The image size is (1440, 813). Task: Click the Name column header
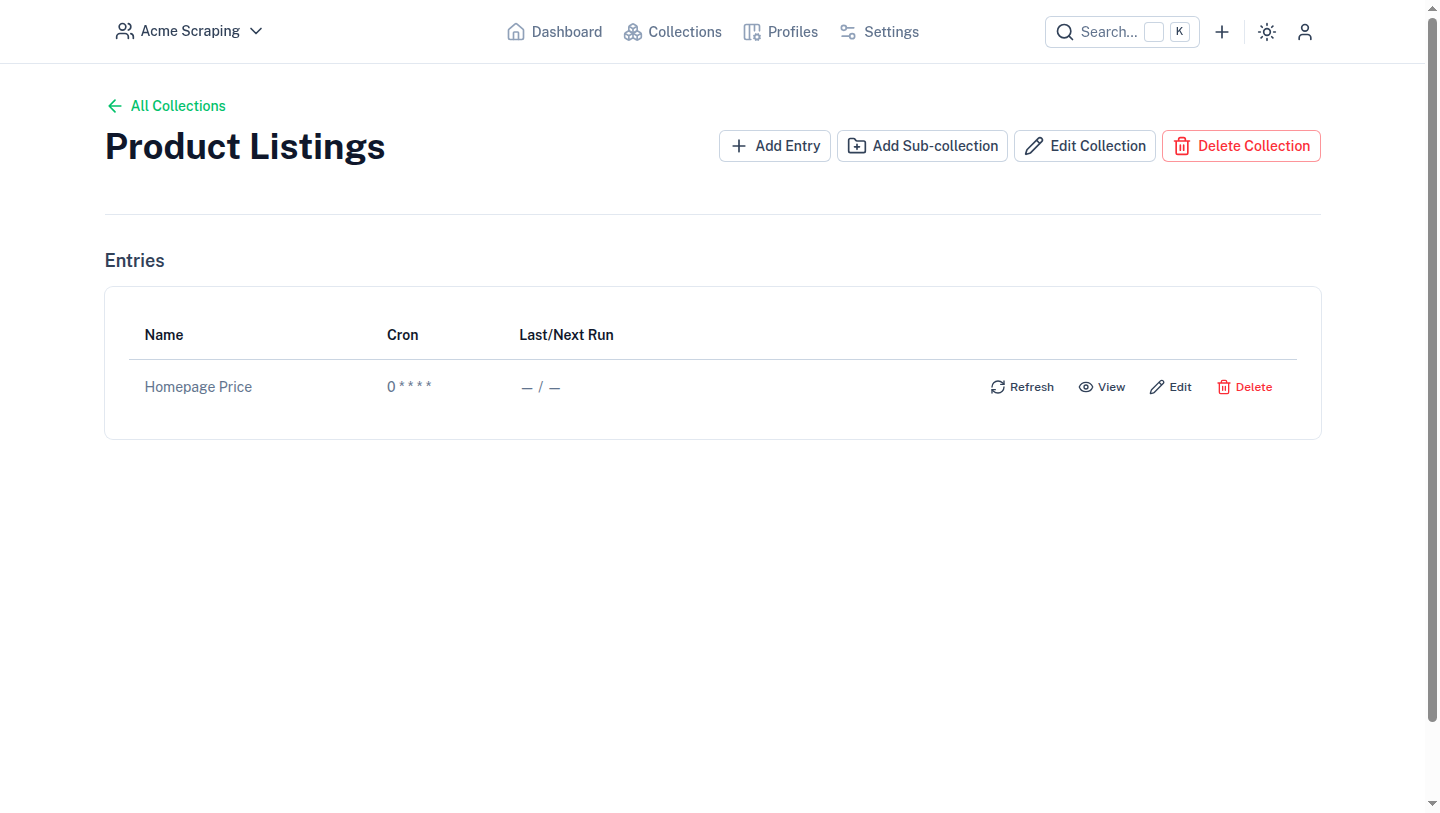point(164,335)
